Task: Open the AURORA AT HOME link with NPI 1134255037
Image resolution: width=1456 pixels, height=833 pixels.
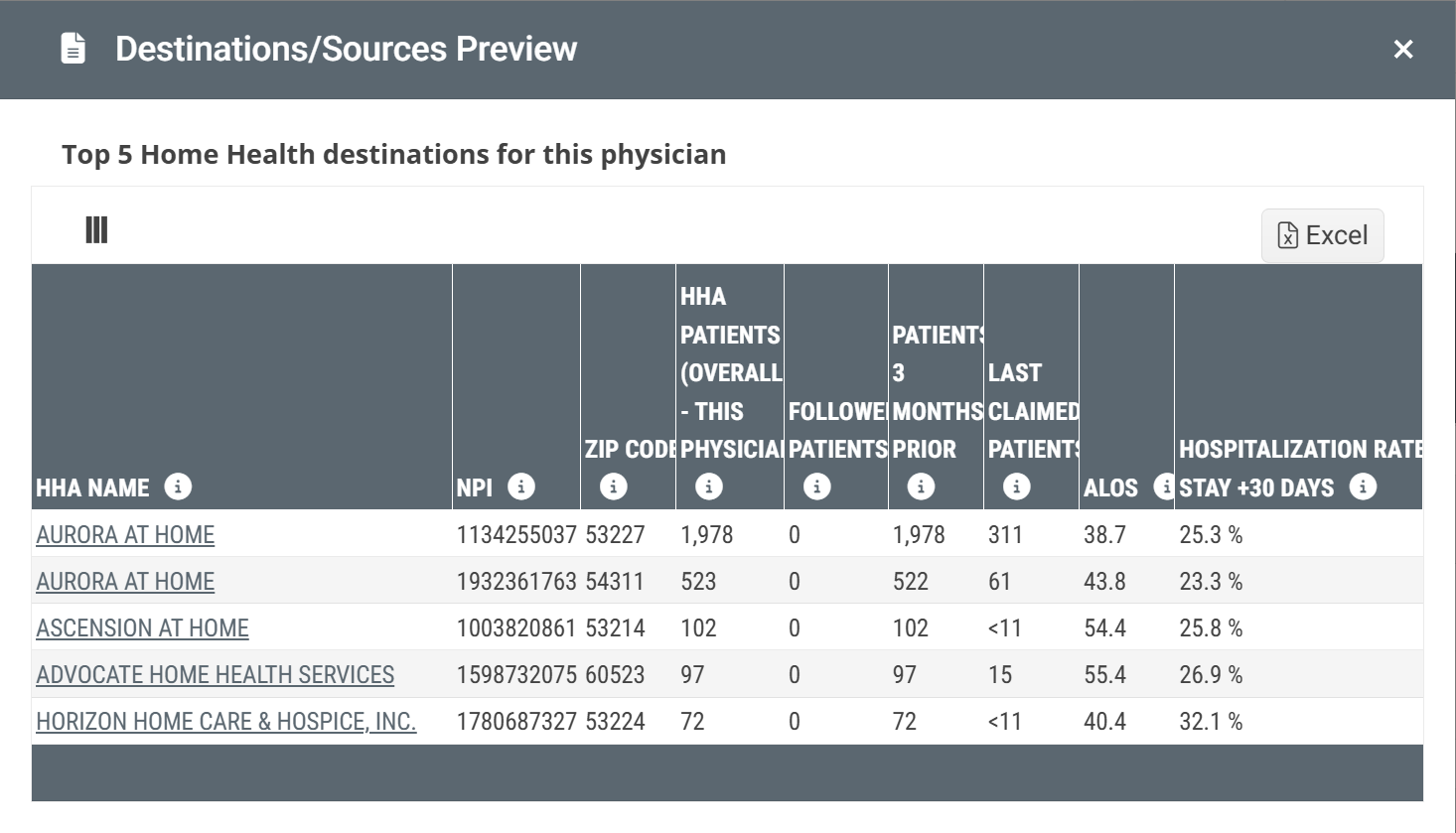Action: (x=125, y=534)
